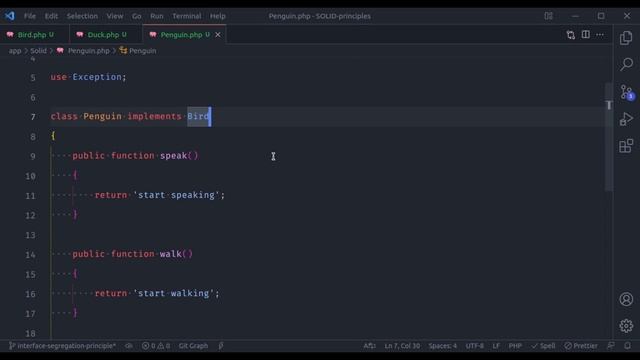Open the Search panel icon
640x360 pixels.
(626, 64)
